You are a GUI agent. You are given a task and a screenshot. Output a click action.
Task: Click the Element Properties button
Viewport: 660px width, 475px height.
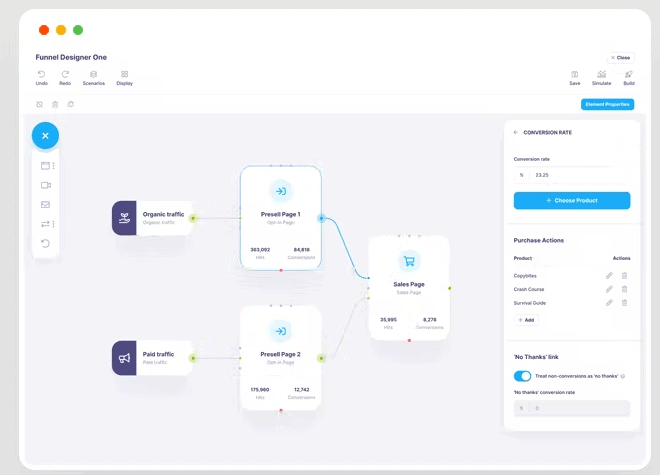pos(607,104)
